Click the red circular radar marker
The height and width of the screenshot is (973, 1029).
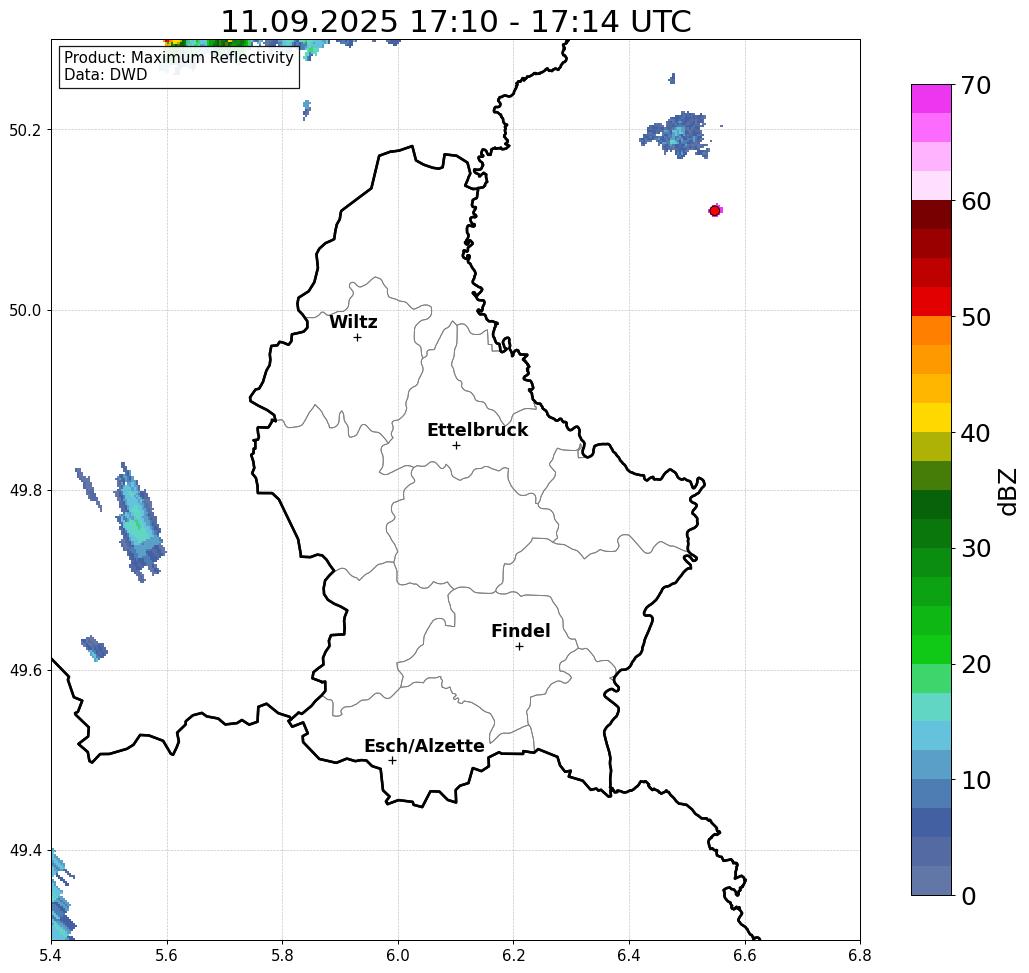pyautogui.click(x=715, y=211)
